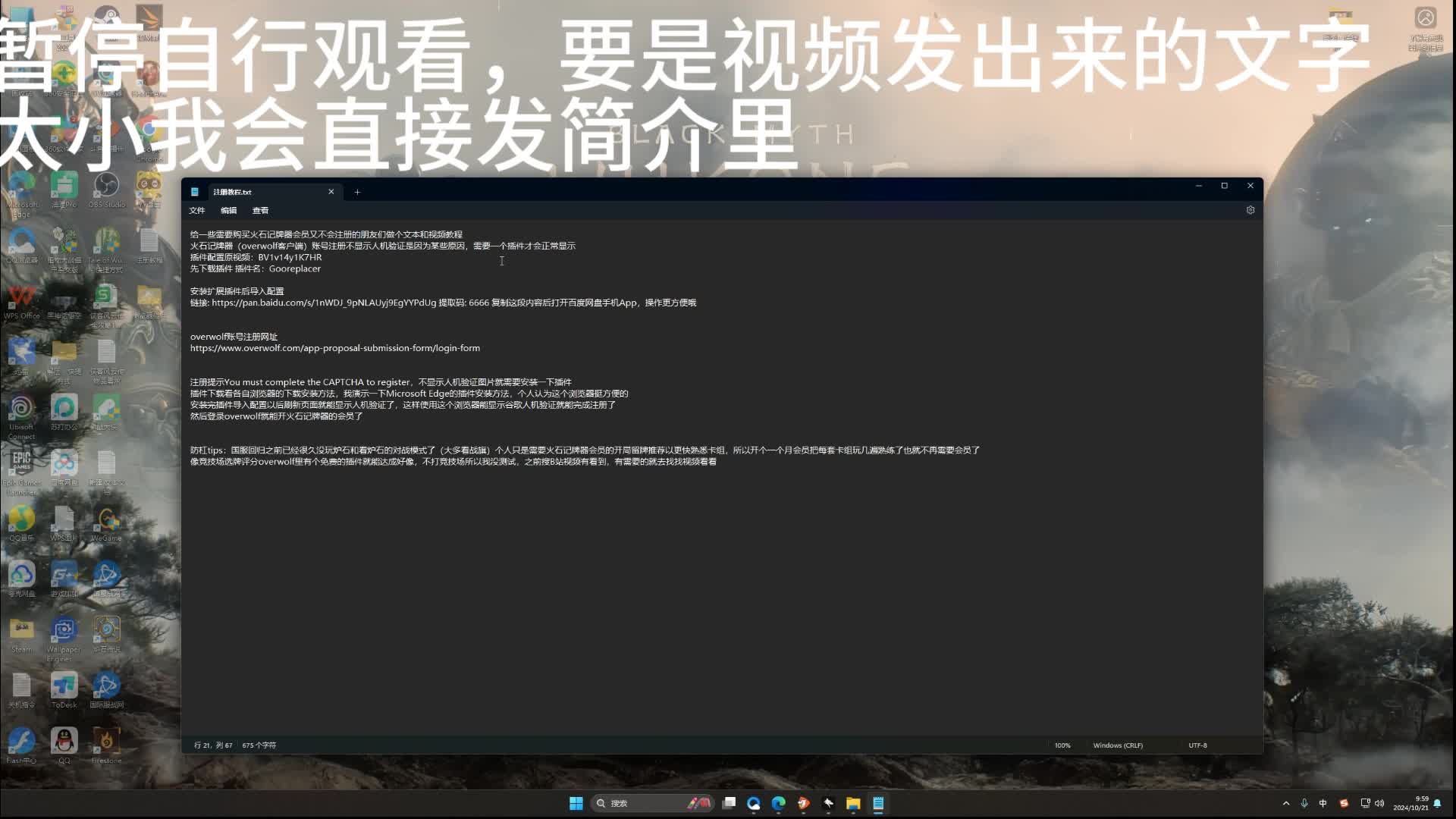
Task: Open Firestone desktop shortcut
Action: [107, 746]
